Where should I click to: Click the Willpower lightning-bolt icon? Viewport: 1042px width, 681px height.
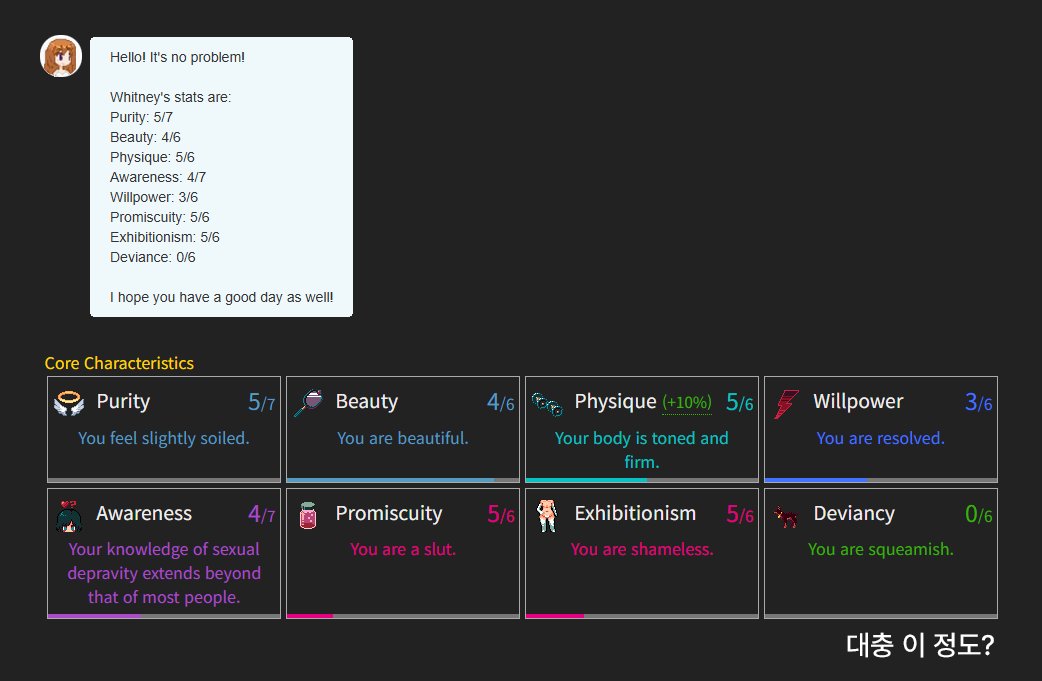786,403
